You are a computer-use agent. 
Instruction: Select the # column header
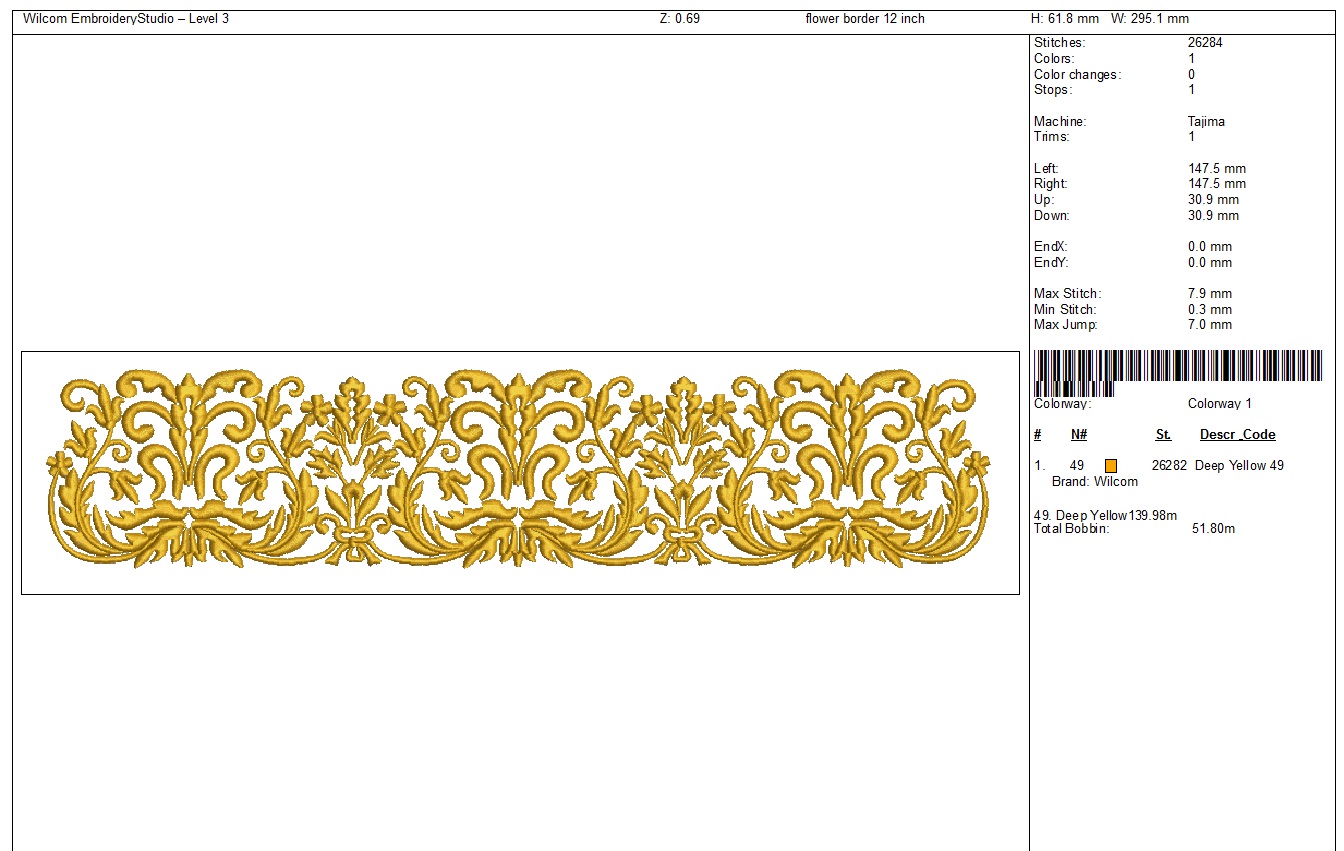pos(1038,435)
